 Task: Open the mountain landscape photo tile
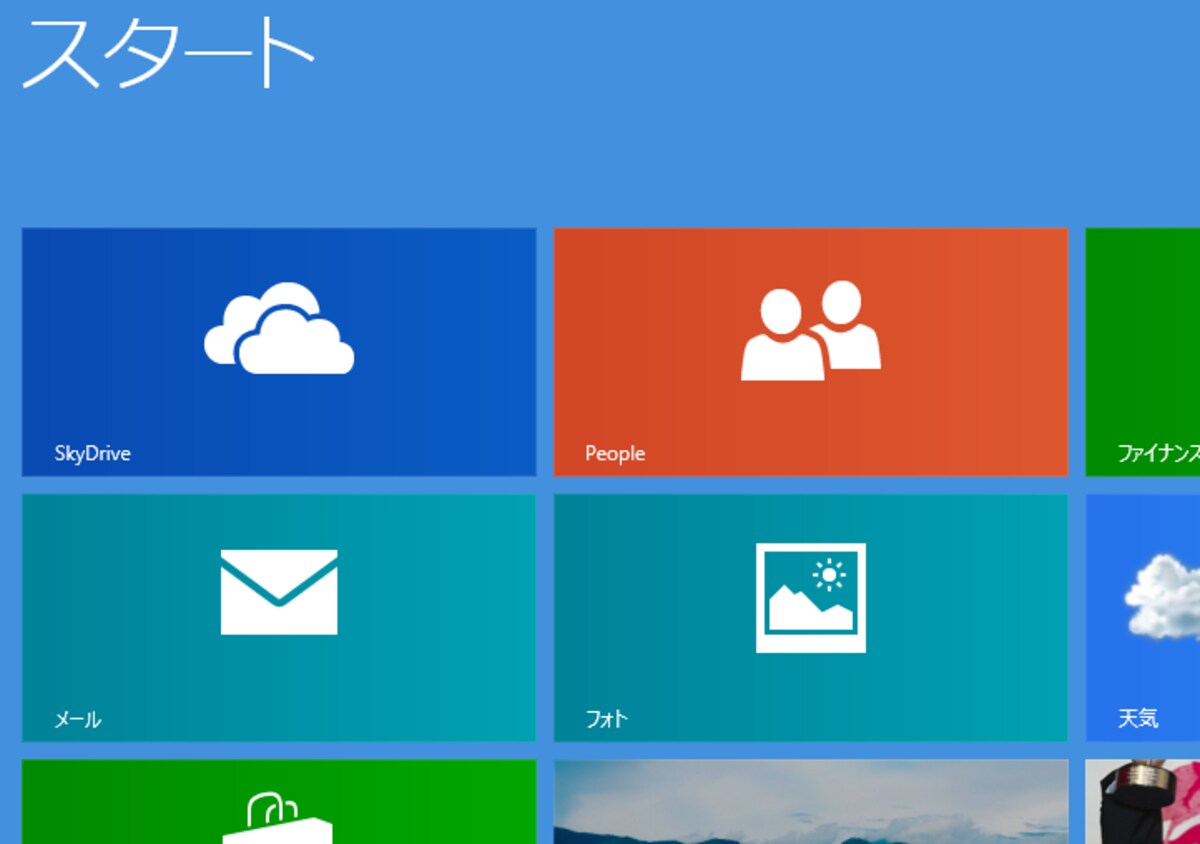pyautogui.click(x=811, y=802)
